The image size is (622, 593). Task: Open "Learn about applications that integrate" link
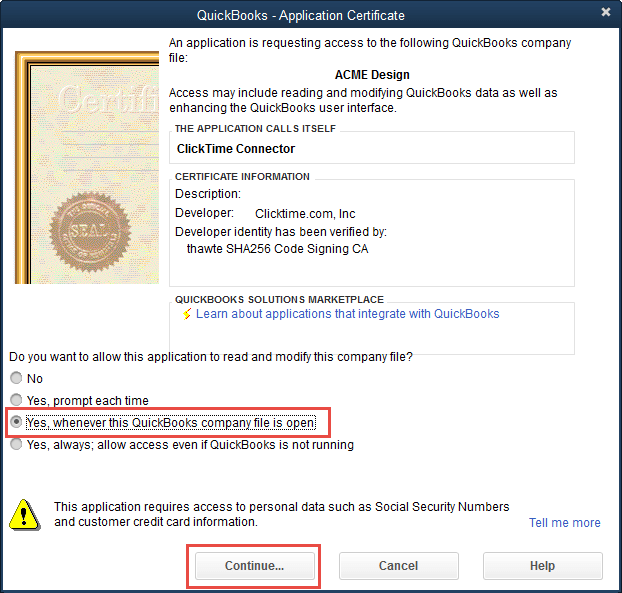(347, 314)
